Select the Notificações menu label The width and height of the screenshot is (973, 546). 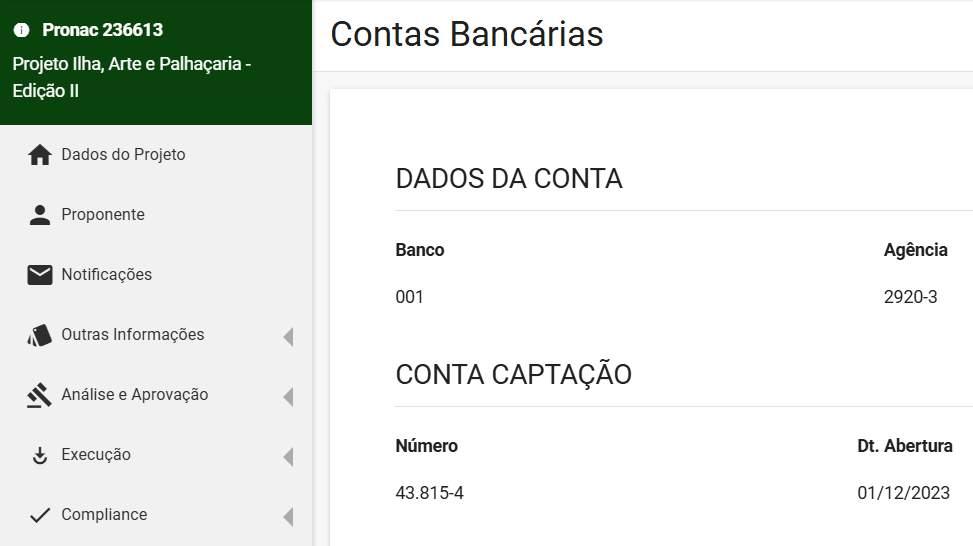[x=107, y=275]
